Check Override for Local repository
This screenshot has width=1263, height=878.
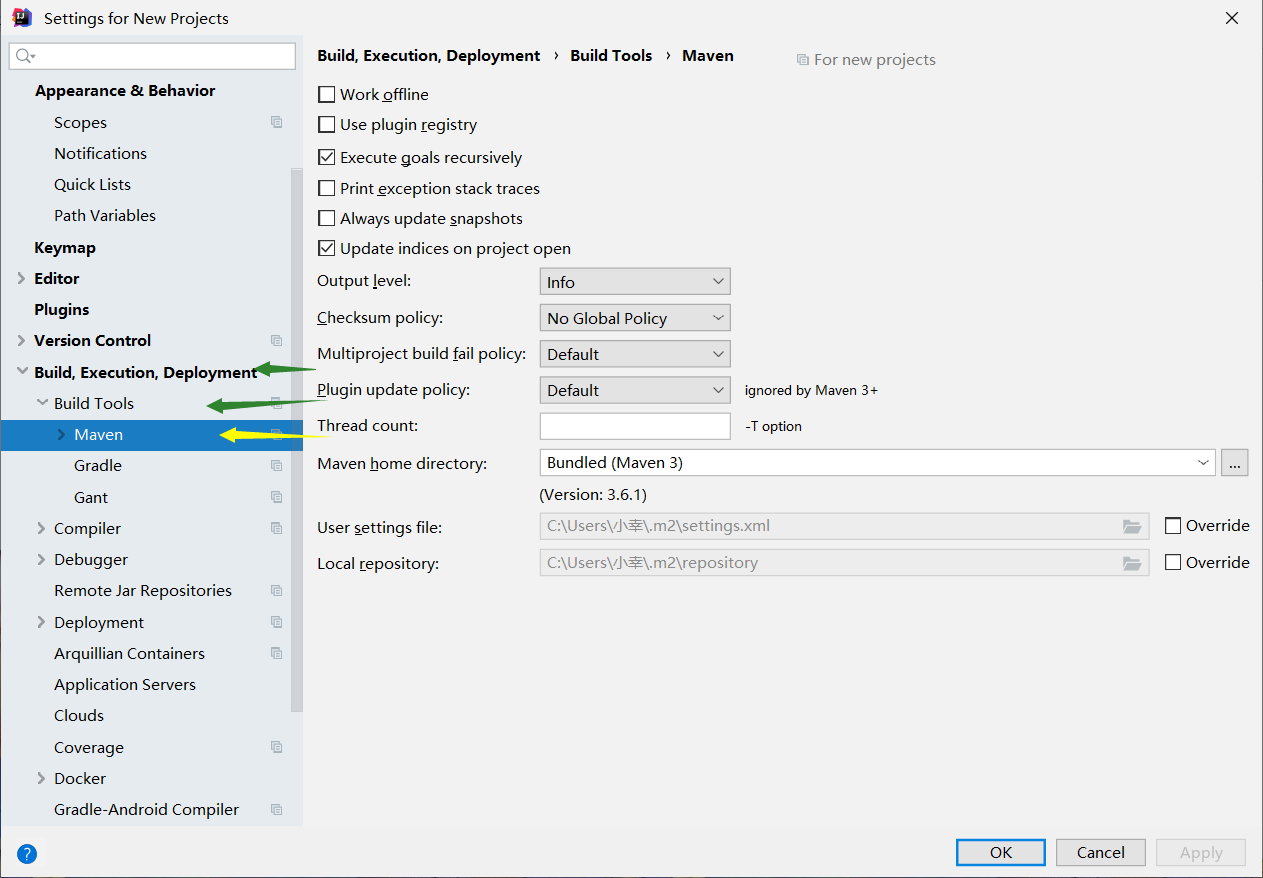(x=1173, y=562)
